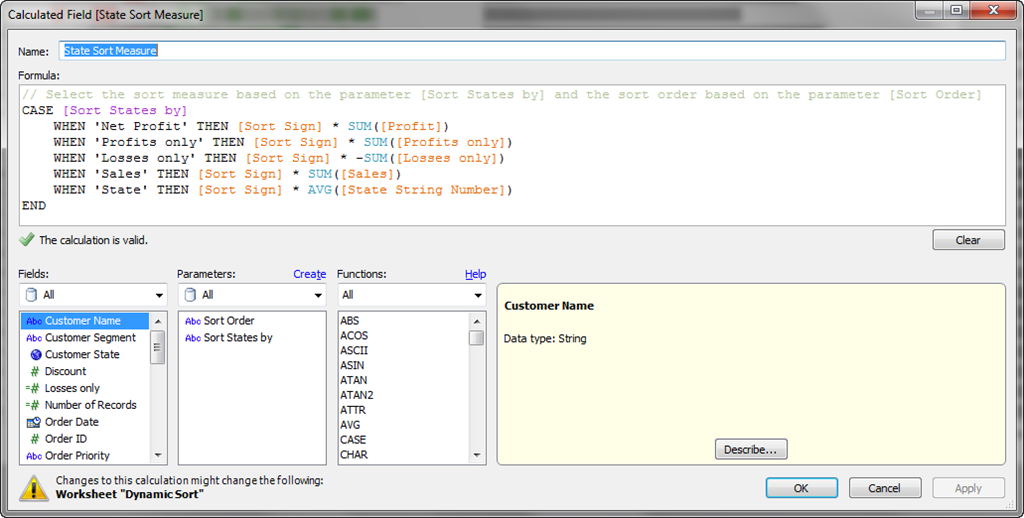Select ATAN2 function
The width and height of the screenshot is (1024, 518).
(404, 395)
